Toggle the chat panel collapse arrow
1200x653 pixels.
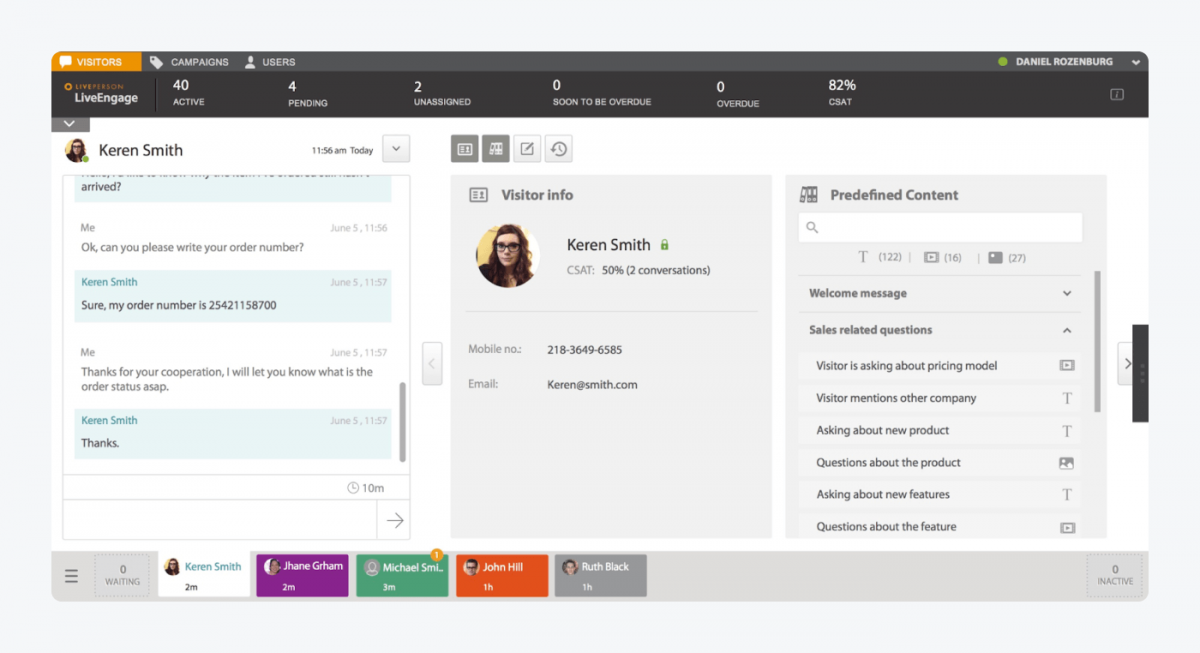click(x=432, y=364)
